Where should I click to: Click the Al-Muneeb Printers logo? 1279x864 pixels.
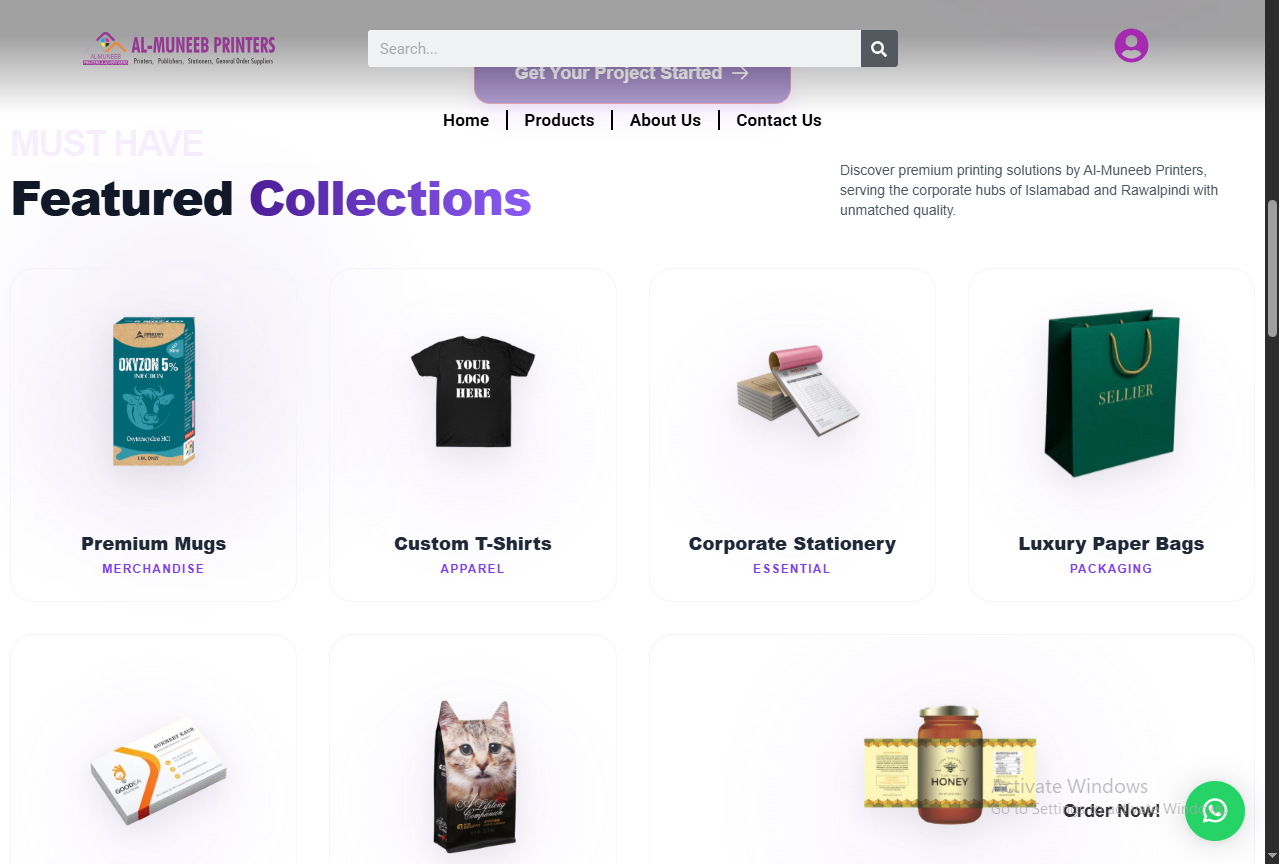[x=179, y=49]
